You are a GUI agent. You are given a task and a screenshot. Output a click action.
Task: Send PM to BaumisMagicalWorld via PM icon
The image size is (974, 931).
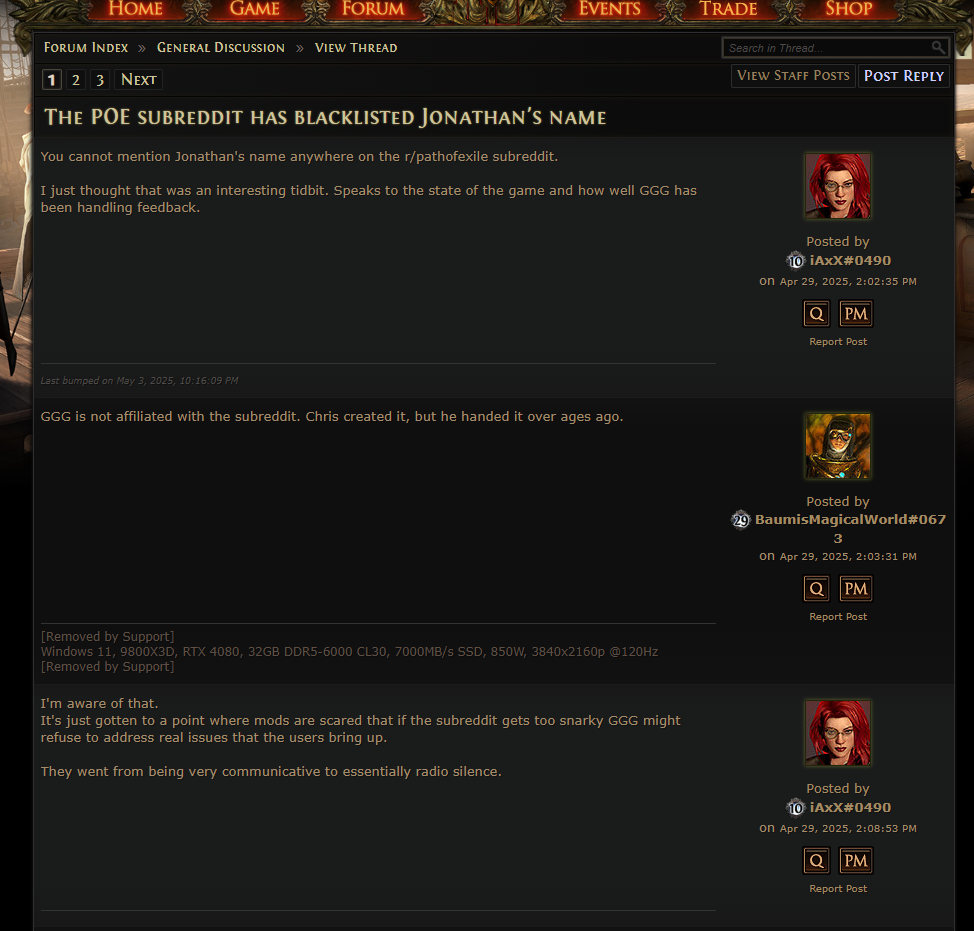coord(855,589)
